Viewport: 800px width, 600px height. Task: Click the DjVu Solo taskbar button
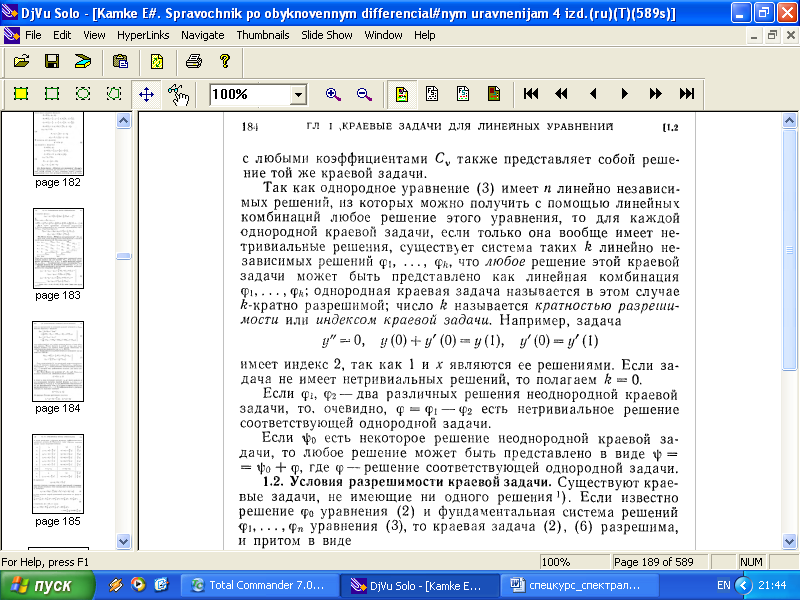point(418,585)
